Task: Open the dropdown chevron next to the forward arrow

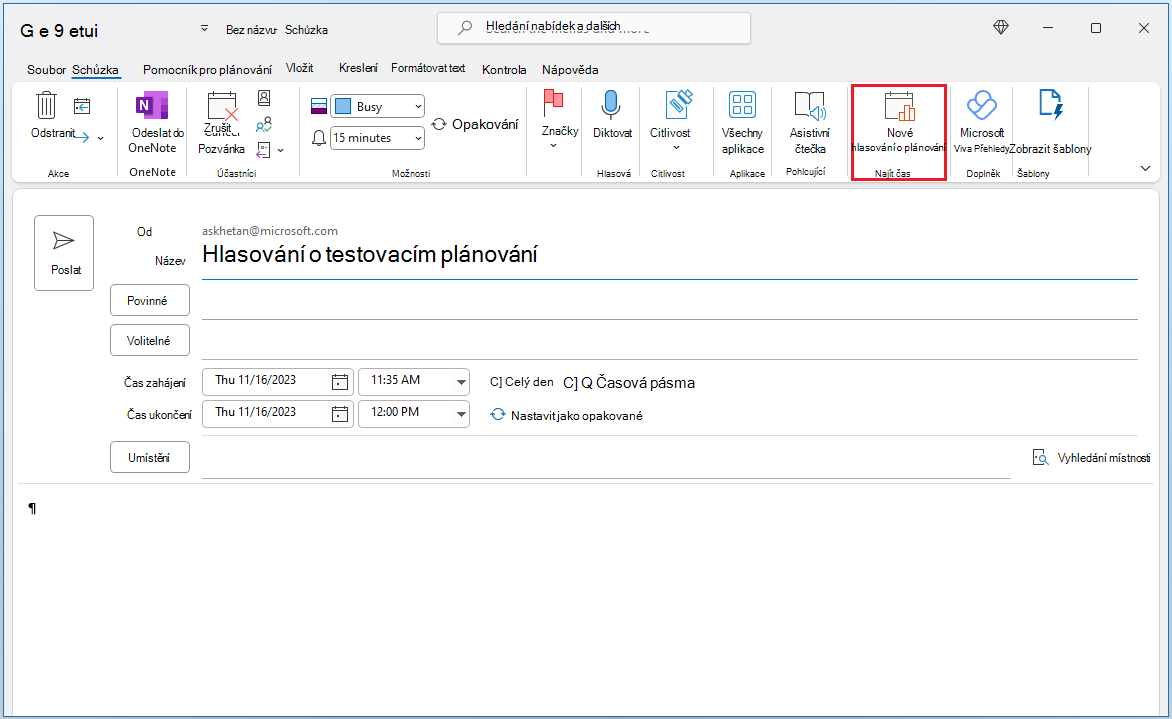Action: pos(100,138)
